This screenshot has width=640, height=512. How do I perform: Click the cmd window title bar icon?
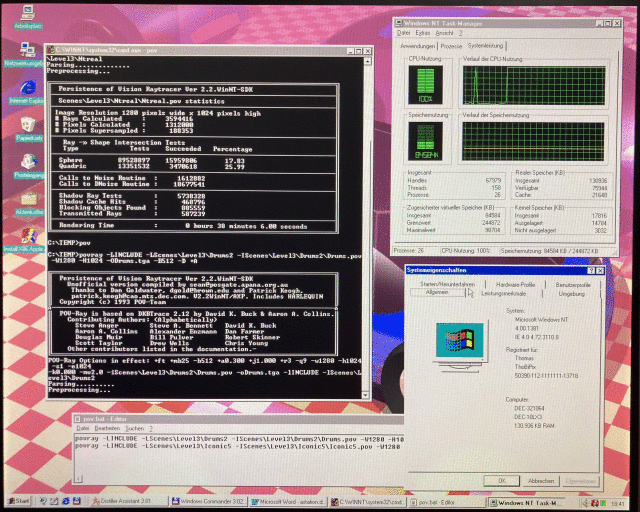(51, 50)
